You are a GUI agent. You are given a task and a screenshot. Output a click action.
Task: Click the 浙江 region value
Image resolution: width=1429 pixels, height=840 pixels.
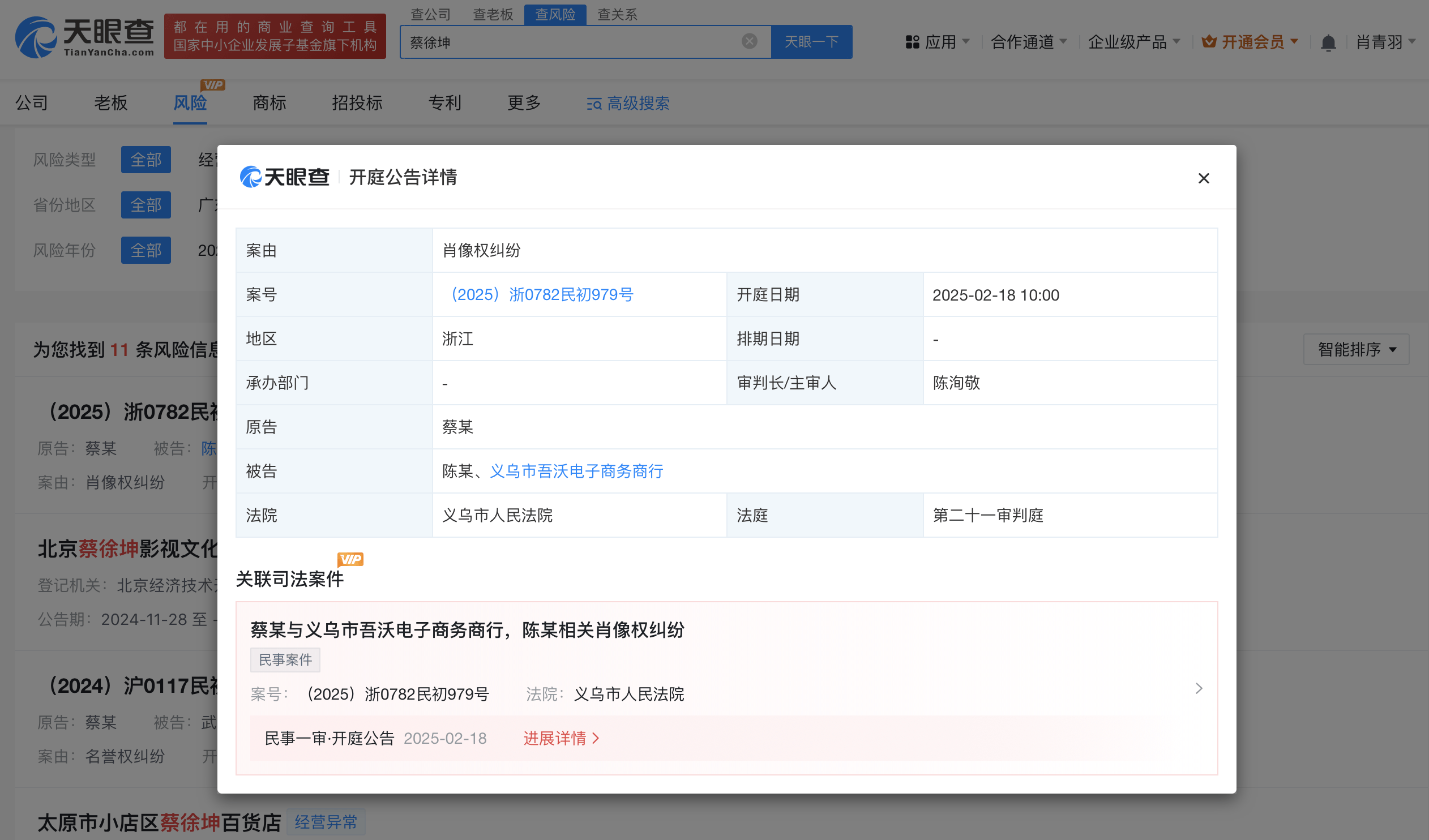tap(457, 338)
